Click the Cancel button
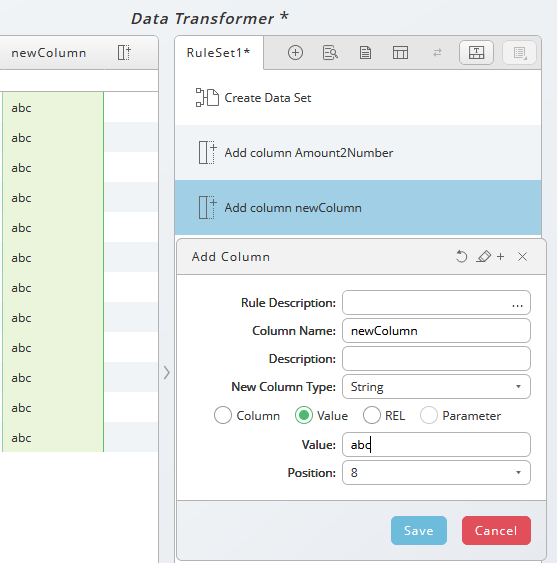Screen dimensions: 557x563 point(496,530)
